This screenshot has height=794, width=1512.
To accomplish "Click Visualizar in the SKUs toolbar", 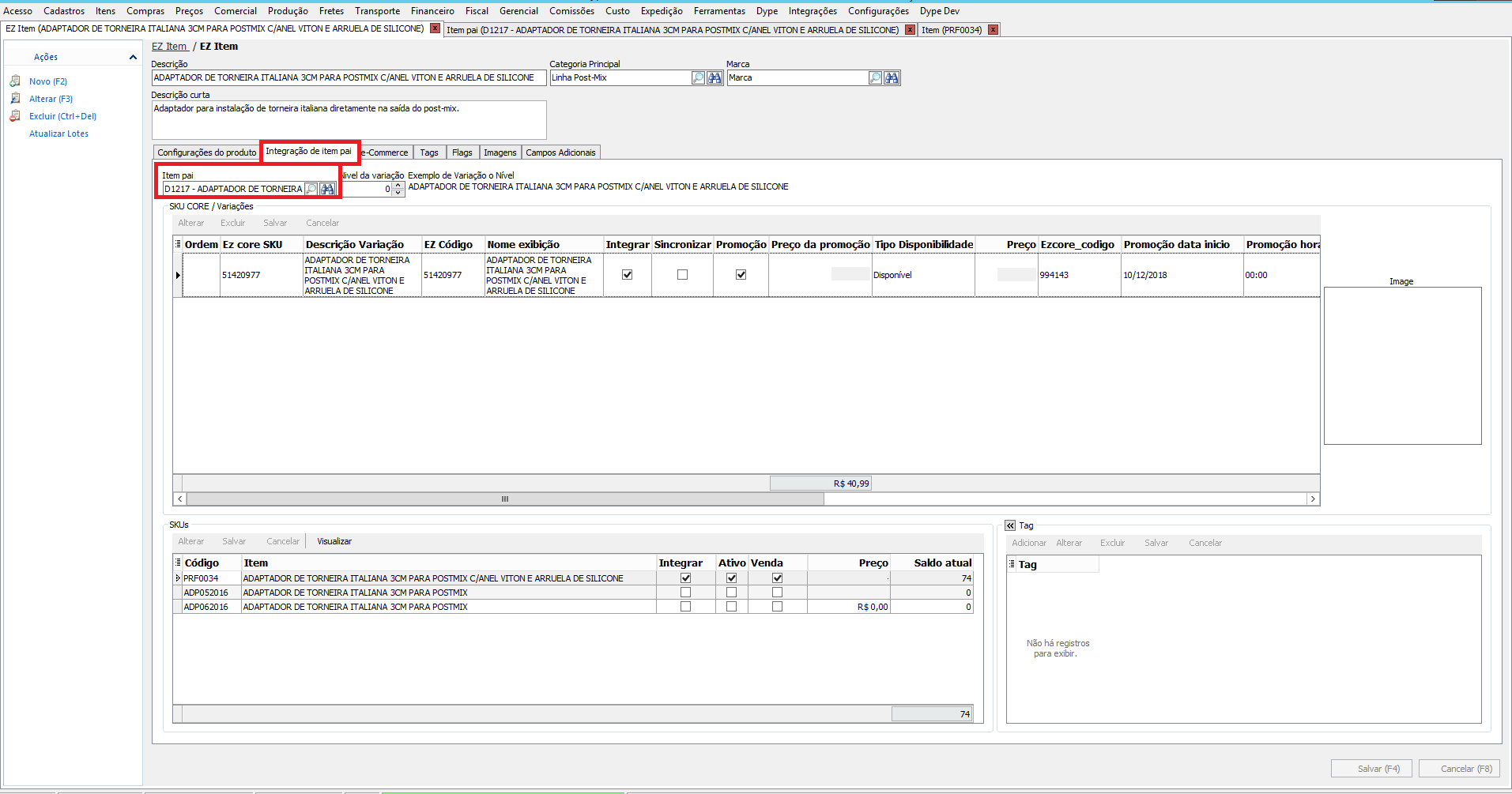I will (x=334, y=541).
